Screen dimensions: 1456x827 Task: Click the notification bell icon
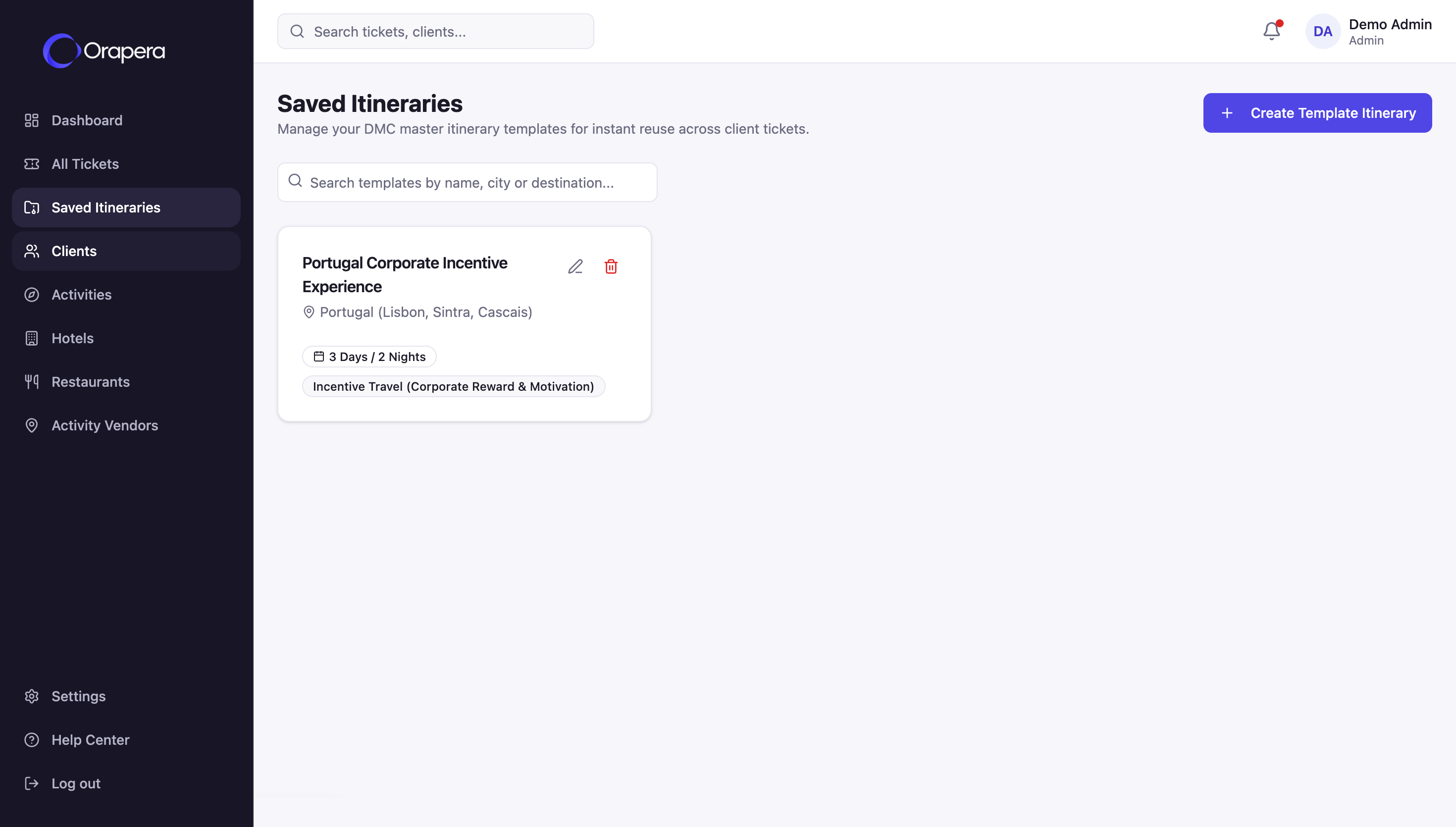point(1271,31)
